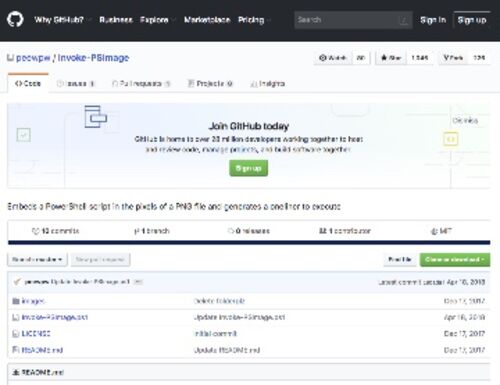Click the dark blue language breakdown bar
Image resolution: width=500 pixels, height=385 pixels.
pos(249,242)
